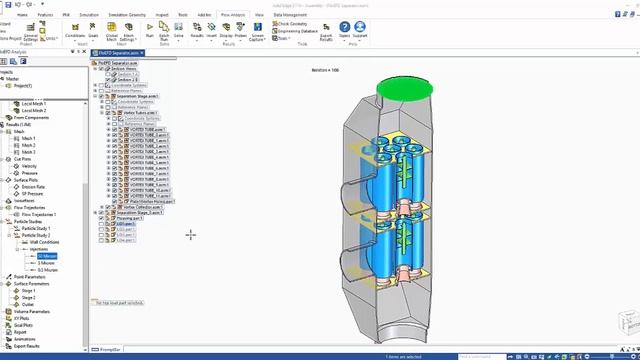Click the green inlet lid on model
The height and width of the screenshot is (360, 640).
click(404, 89)
